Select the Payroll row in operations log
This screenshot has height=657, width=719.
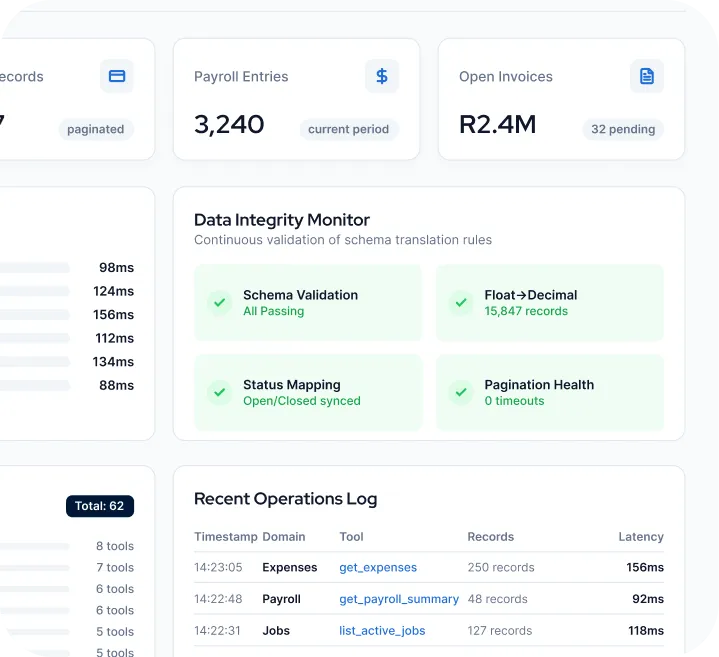(429, 599)
